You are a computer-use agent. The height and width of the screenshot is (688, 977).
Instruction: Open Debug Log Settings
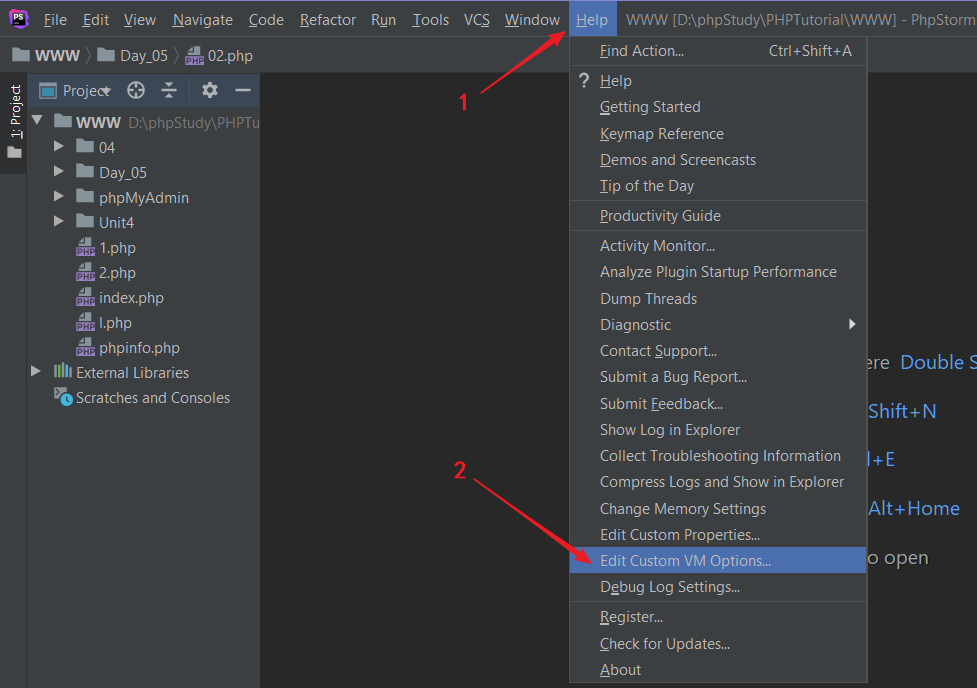[718, 587]
